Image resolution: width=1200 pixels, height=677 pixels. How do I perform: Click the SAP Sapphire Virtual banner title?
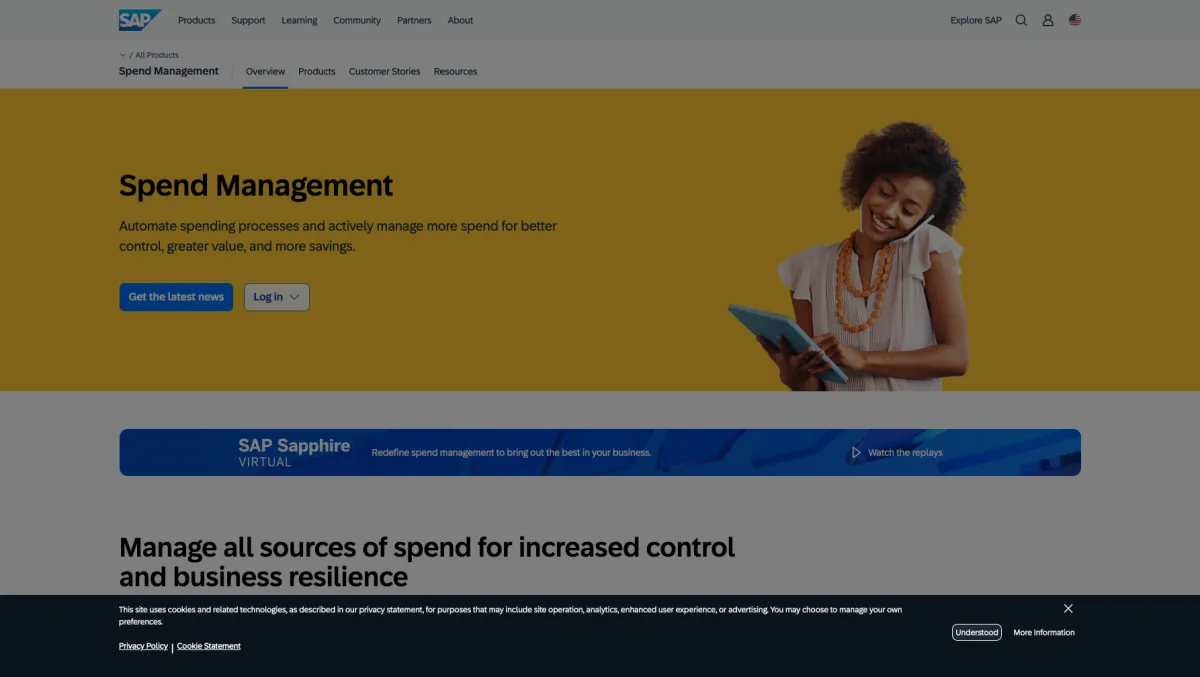294,452
